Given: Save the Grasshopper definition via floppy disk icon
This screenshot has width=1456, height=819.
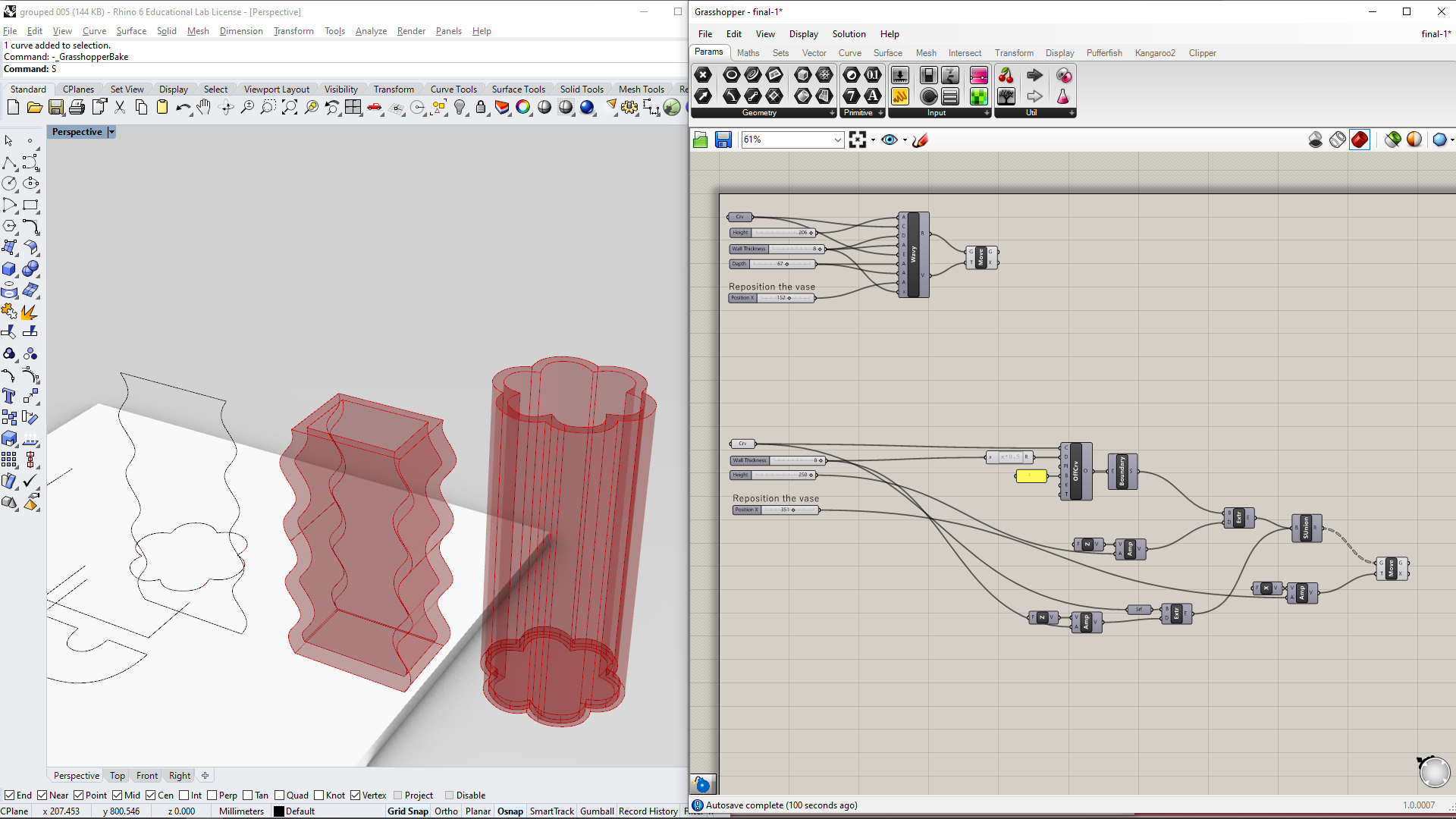Looking at the screenshot, I should [x=723, y=140].
